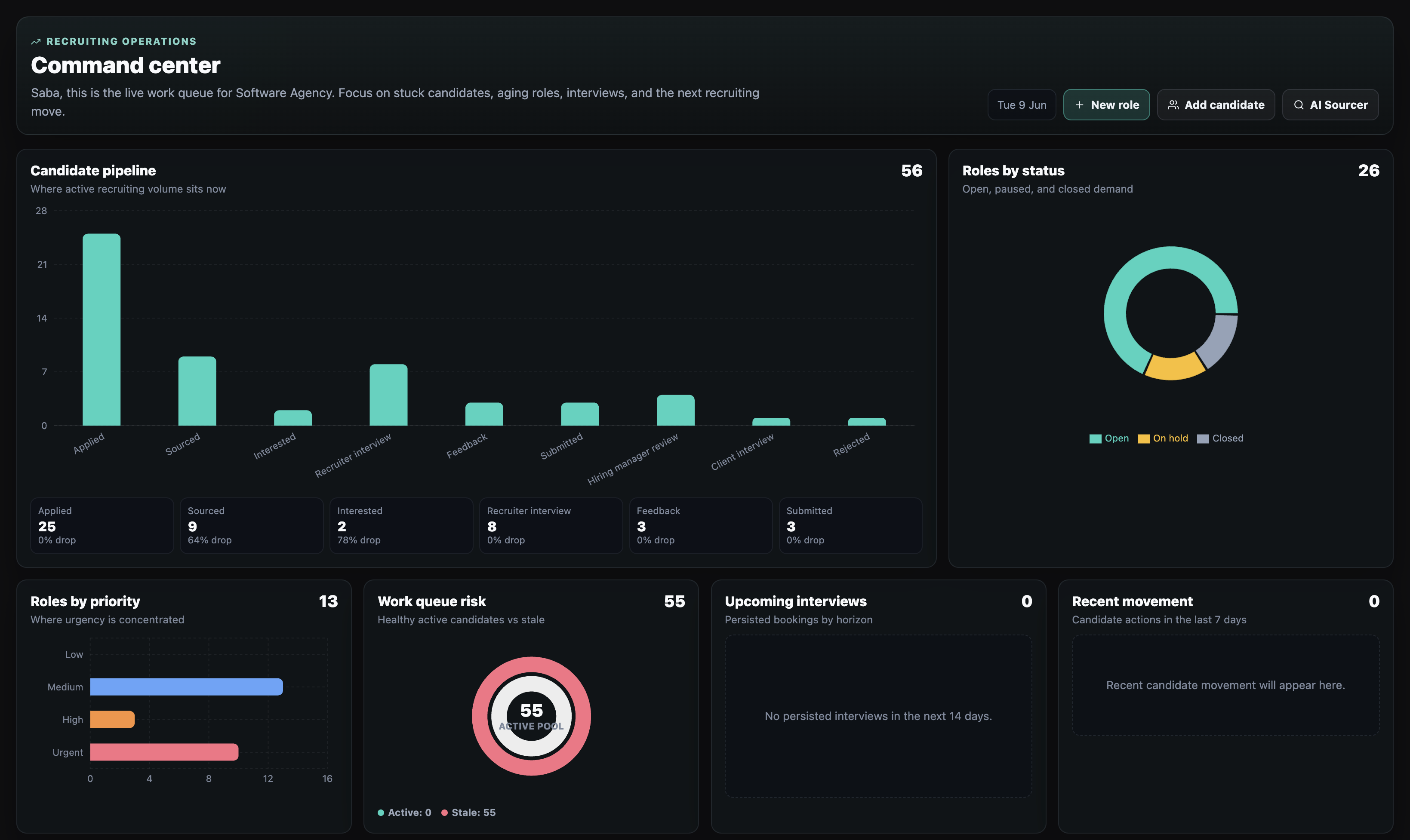Click the Roles by priority title

[x=85, y=601]
